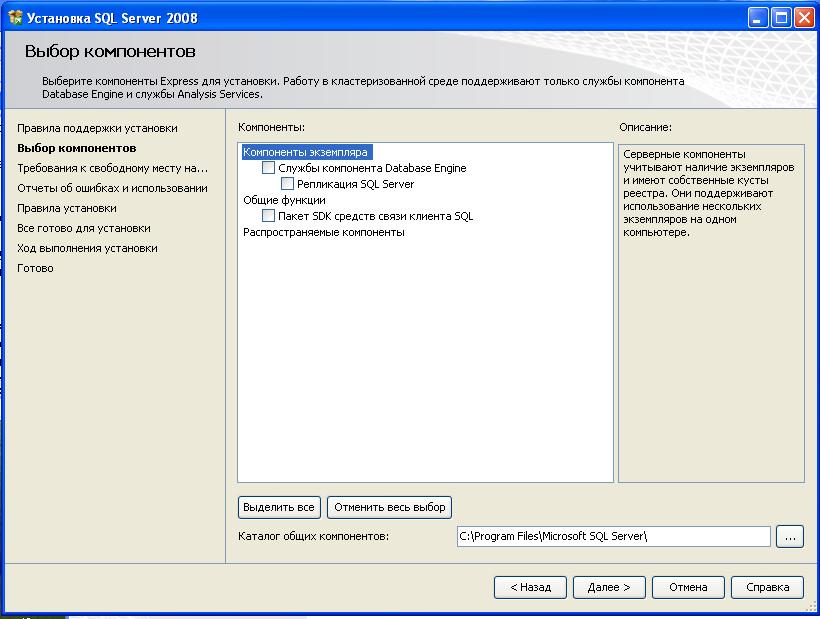Open the Отчеты об ошибках и использовании step
The width and height of the screenshot is (820, 619).
pos(112,188)
